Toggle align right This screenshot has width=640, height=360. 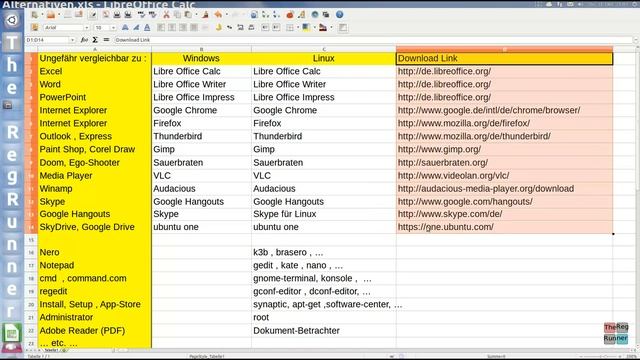pyautogui.click(x=183, y=27)
